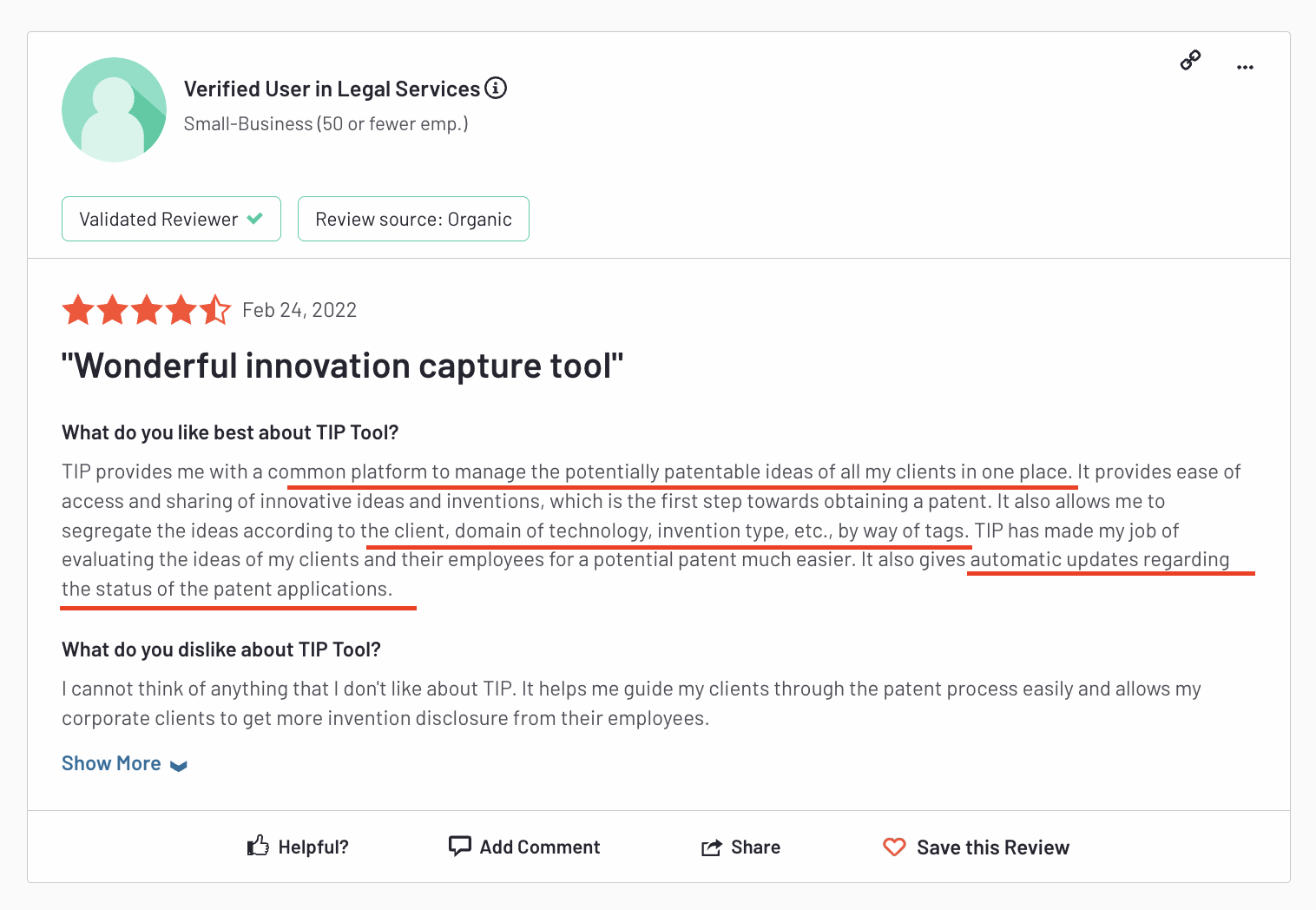Click the Helpful? button label
1316x910 pixels.
pyautogui.click(x=313, y=847)
